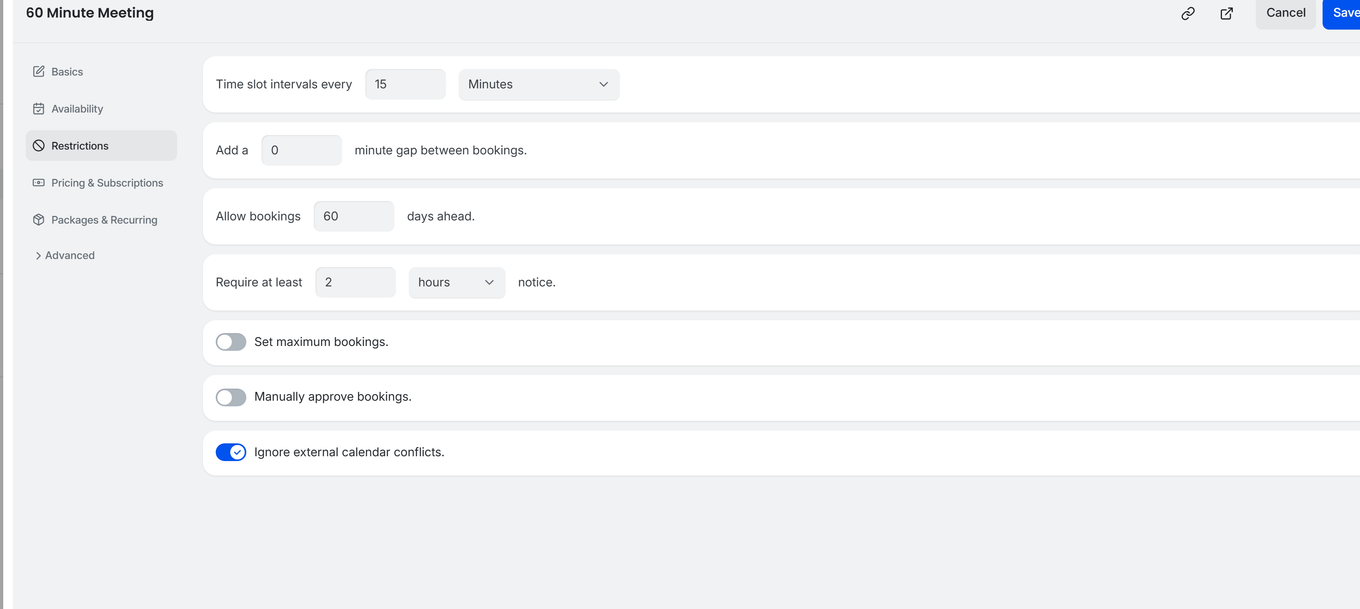Enable Set maximum bookings

[x=230, y=341]
